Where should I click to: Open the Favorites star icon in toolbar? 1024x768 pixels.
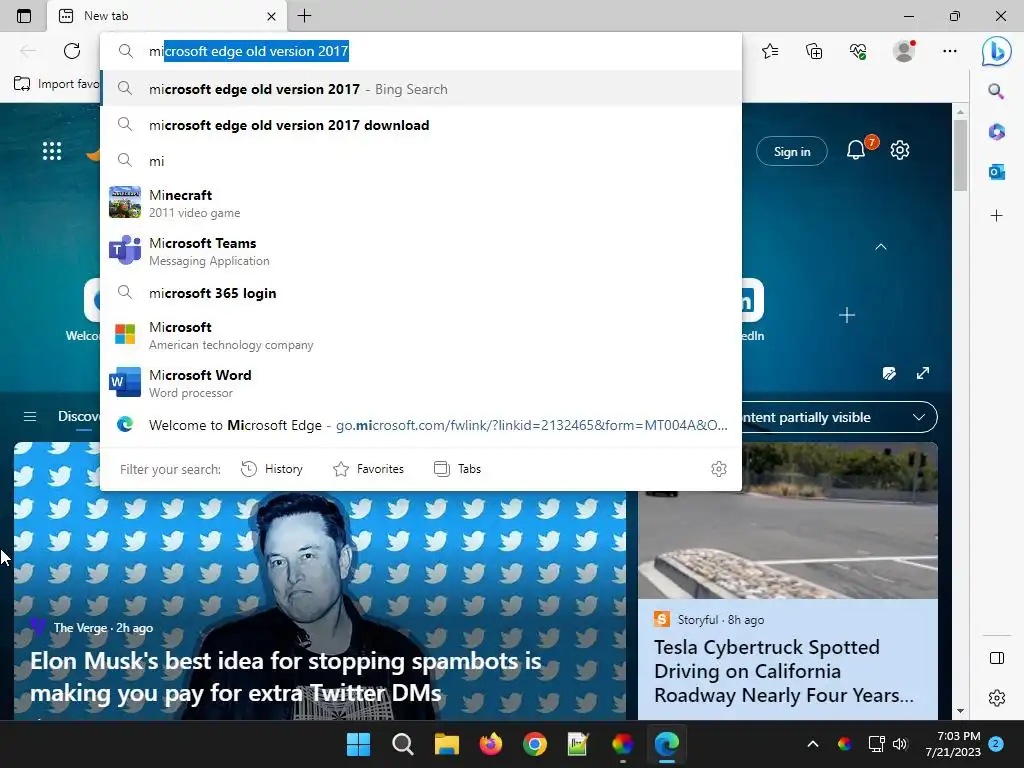tap(770, 51)
